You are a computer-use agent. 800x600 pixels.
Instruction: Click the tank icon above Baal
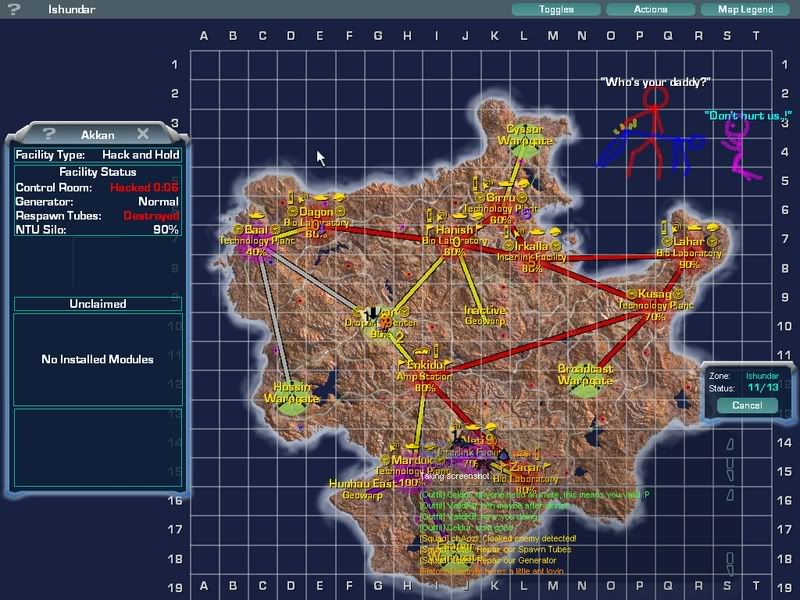click(255, 217)
